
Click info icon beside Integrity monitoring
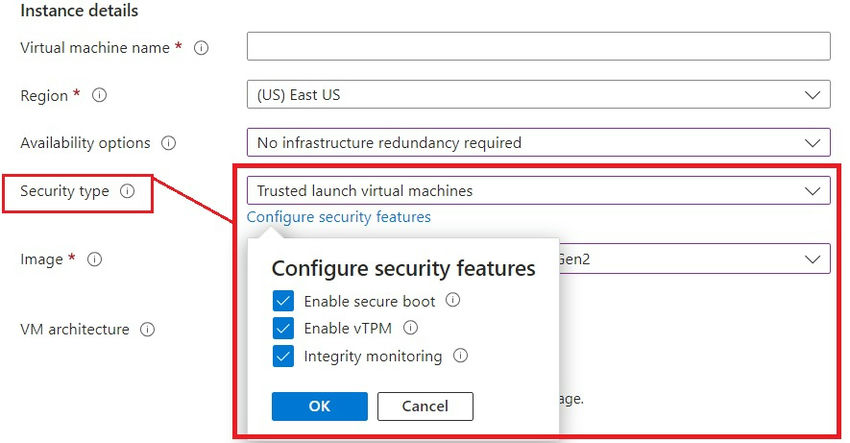tap(460, 356)
